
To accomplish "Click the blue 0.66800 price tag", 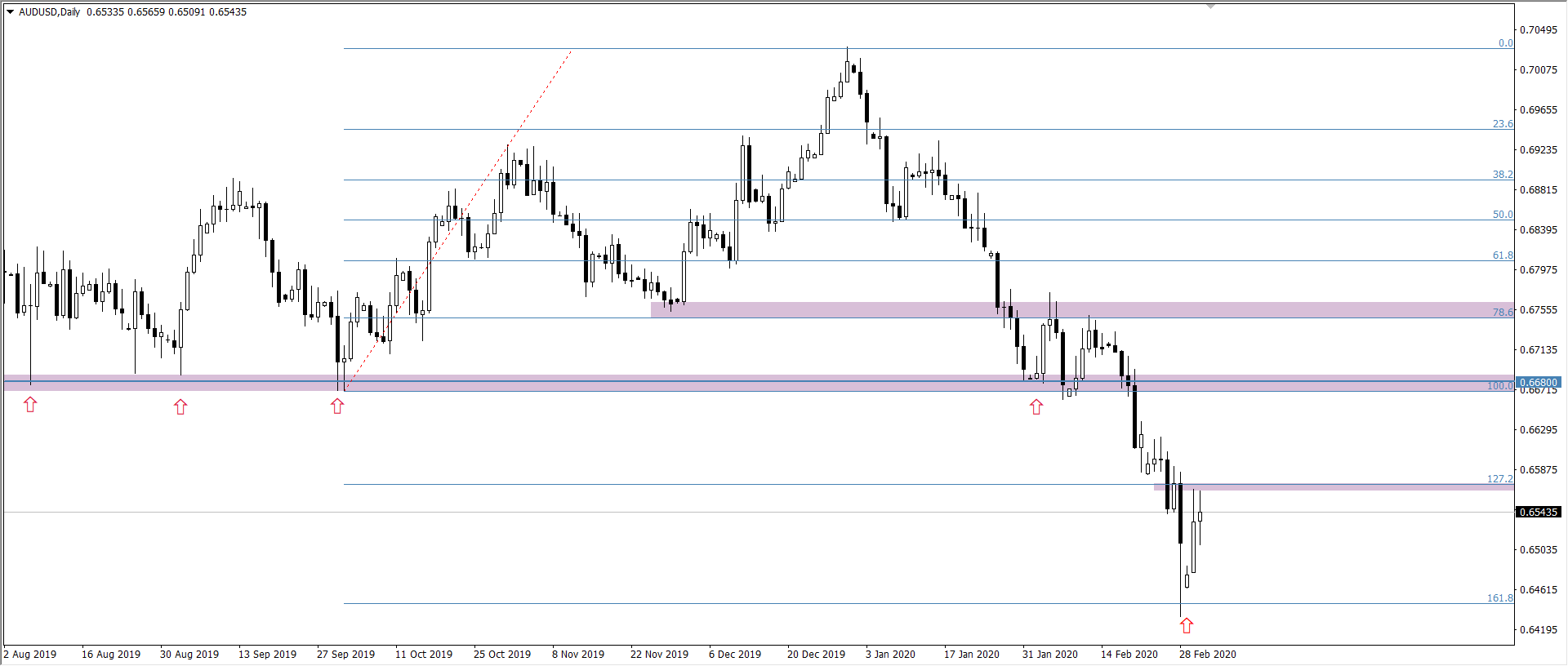I will [1538, 382].
